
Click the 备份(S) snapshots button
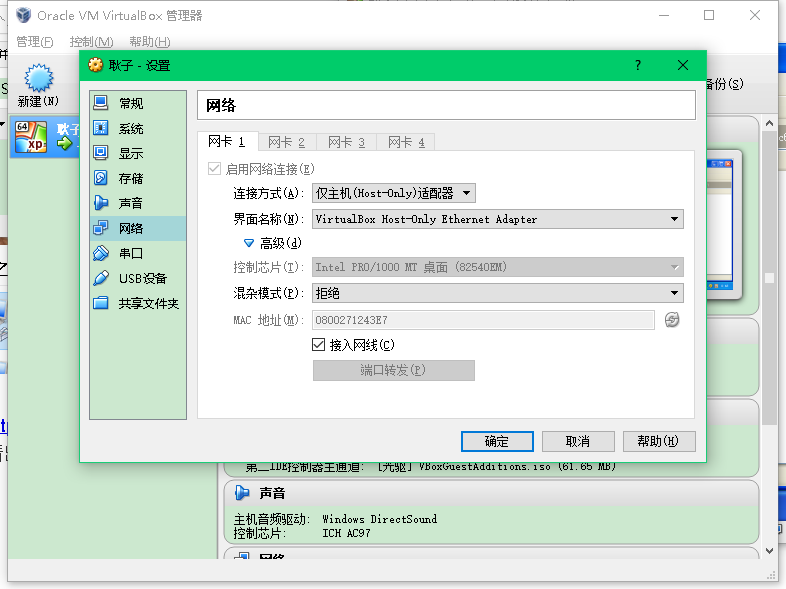[x=725, y=84]
